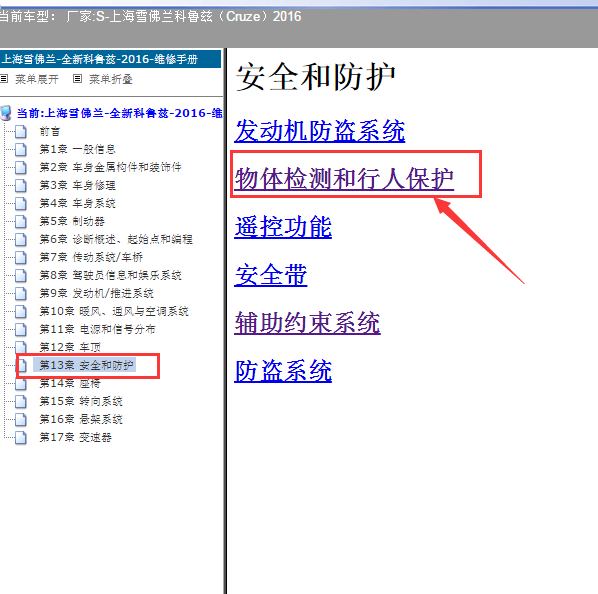Image resolution: width=598 pixels, height=594 pixels.
Task: Click the page icon beside 第12章 车顶
Action: tap(21, 347)
